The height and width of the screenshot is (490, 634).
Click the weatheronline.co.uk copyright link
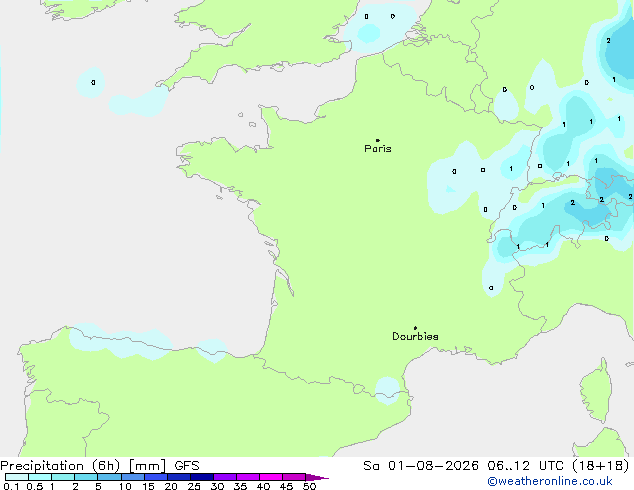click(x=549, y=481)
